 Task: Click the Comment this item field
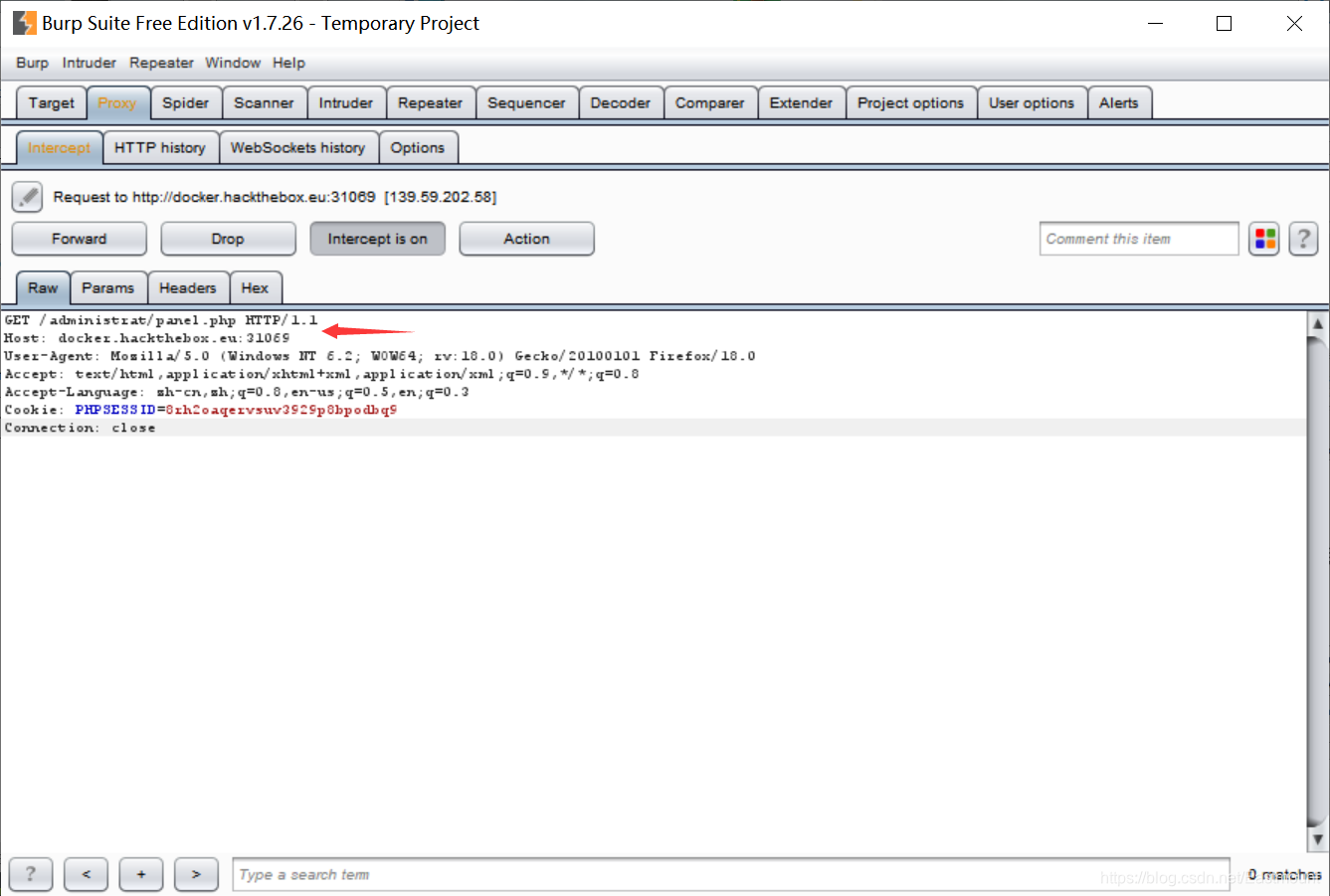click(x=1139, y=239)
